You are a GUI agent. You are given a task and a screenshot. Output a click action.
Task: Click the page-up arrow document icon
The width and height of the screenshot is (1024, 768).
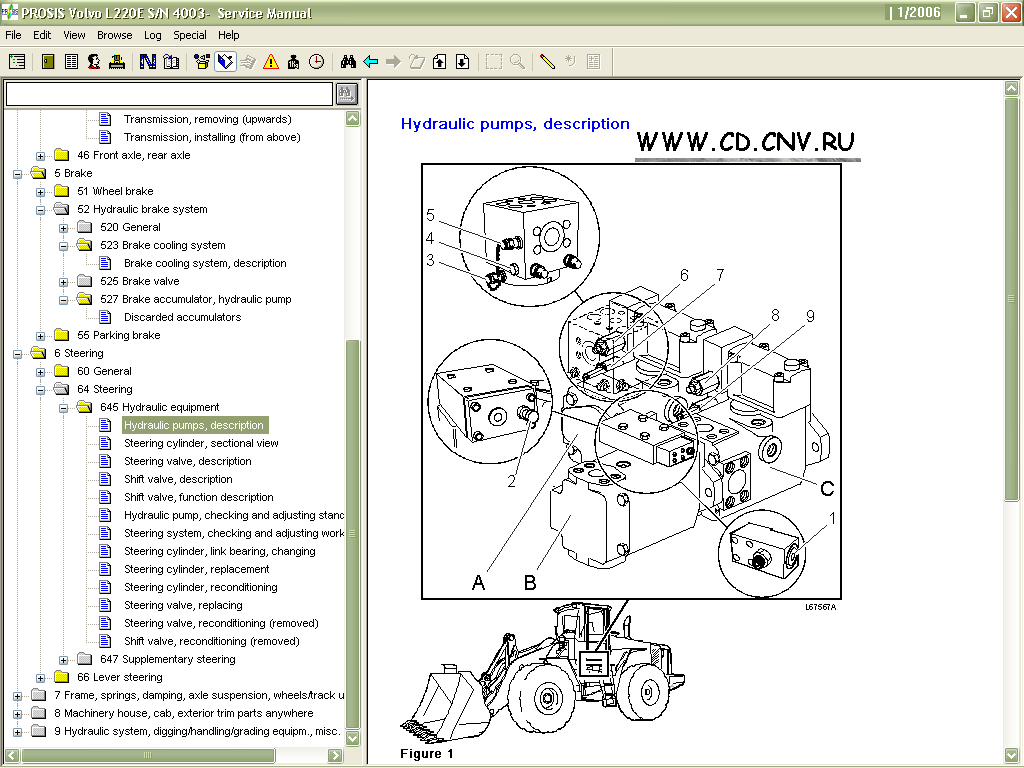point(440,62)
